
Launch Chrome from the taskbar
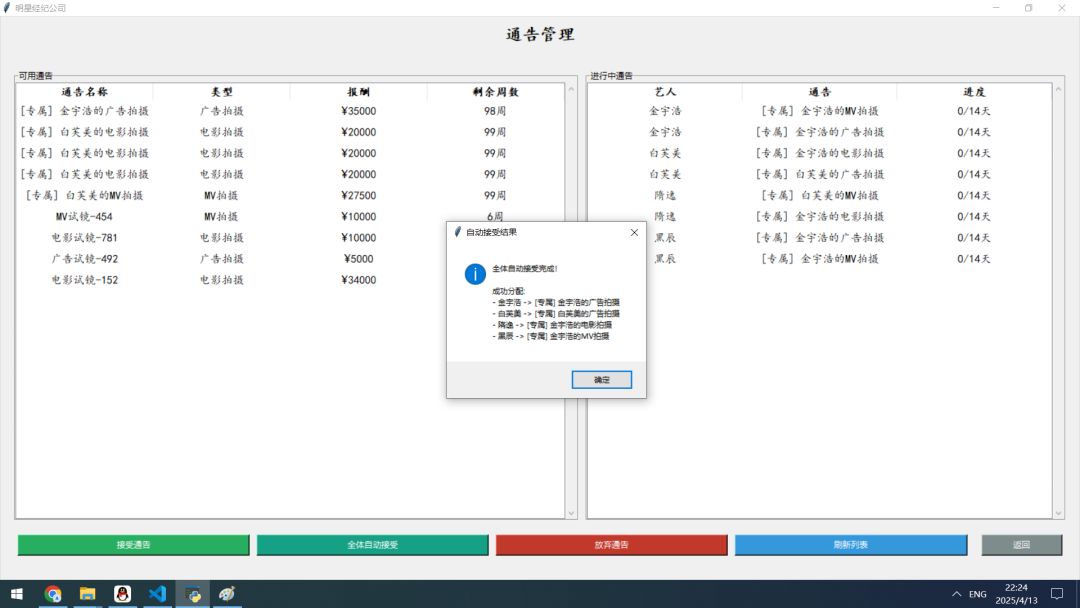tap(53, 594)
